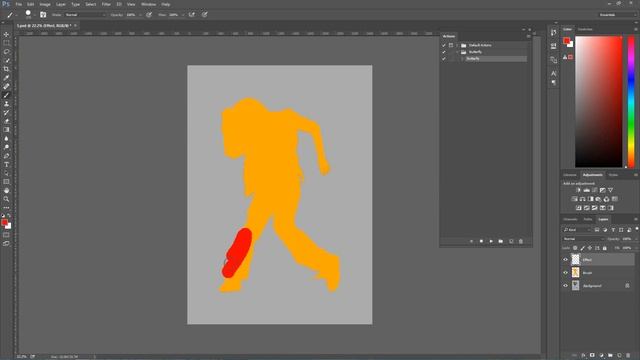This screenshot has width=640, height=360.
Task: Click the new adjustment layer icon in Layers
Action: [601, 356]
